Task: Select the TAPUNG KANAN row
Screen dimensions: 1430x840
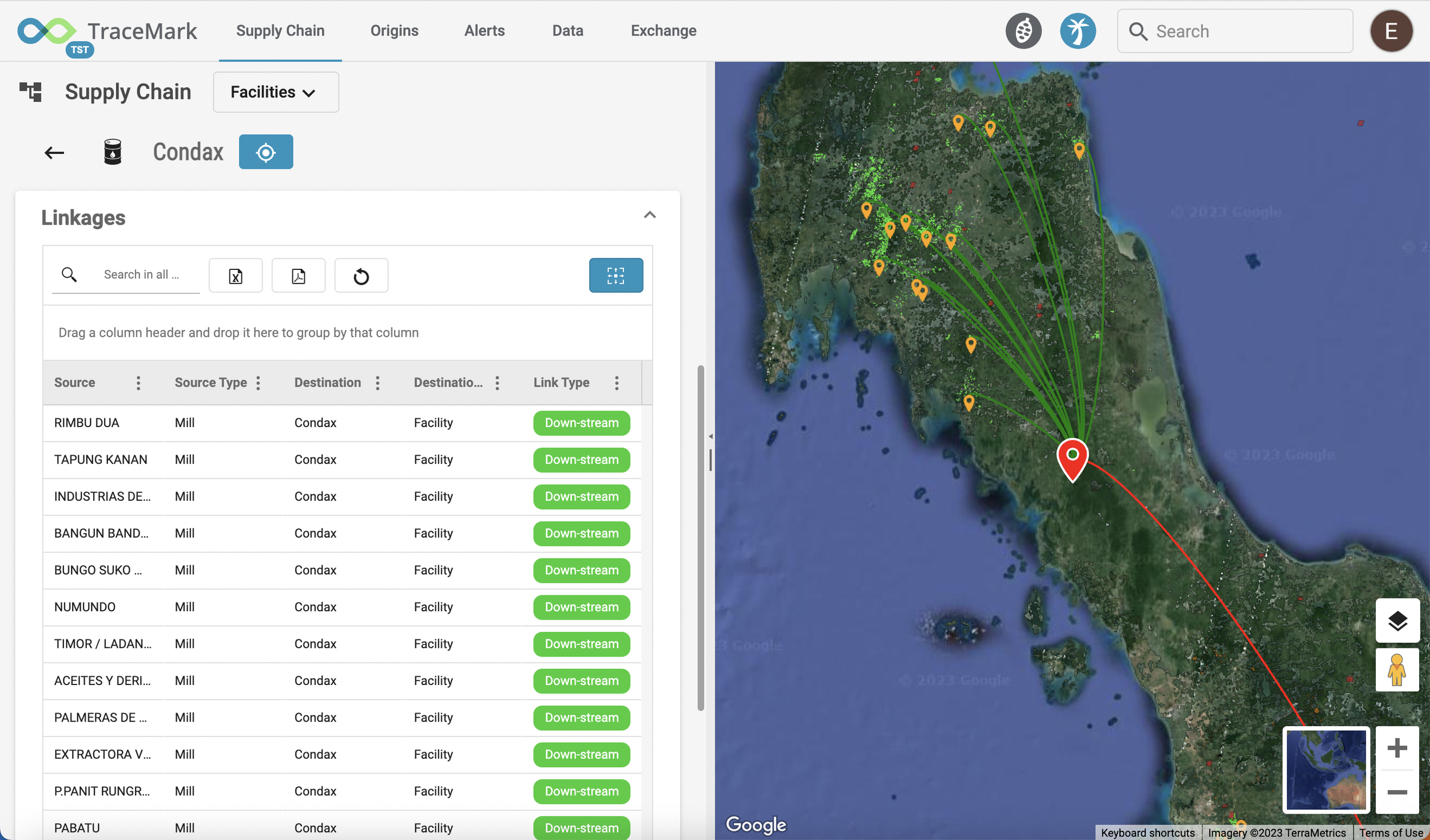Action: [342, 460]
